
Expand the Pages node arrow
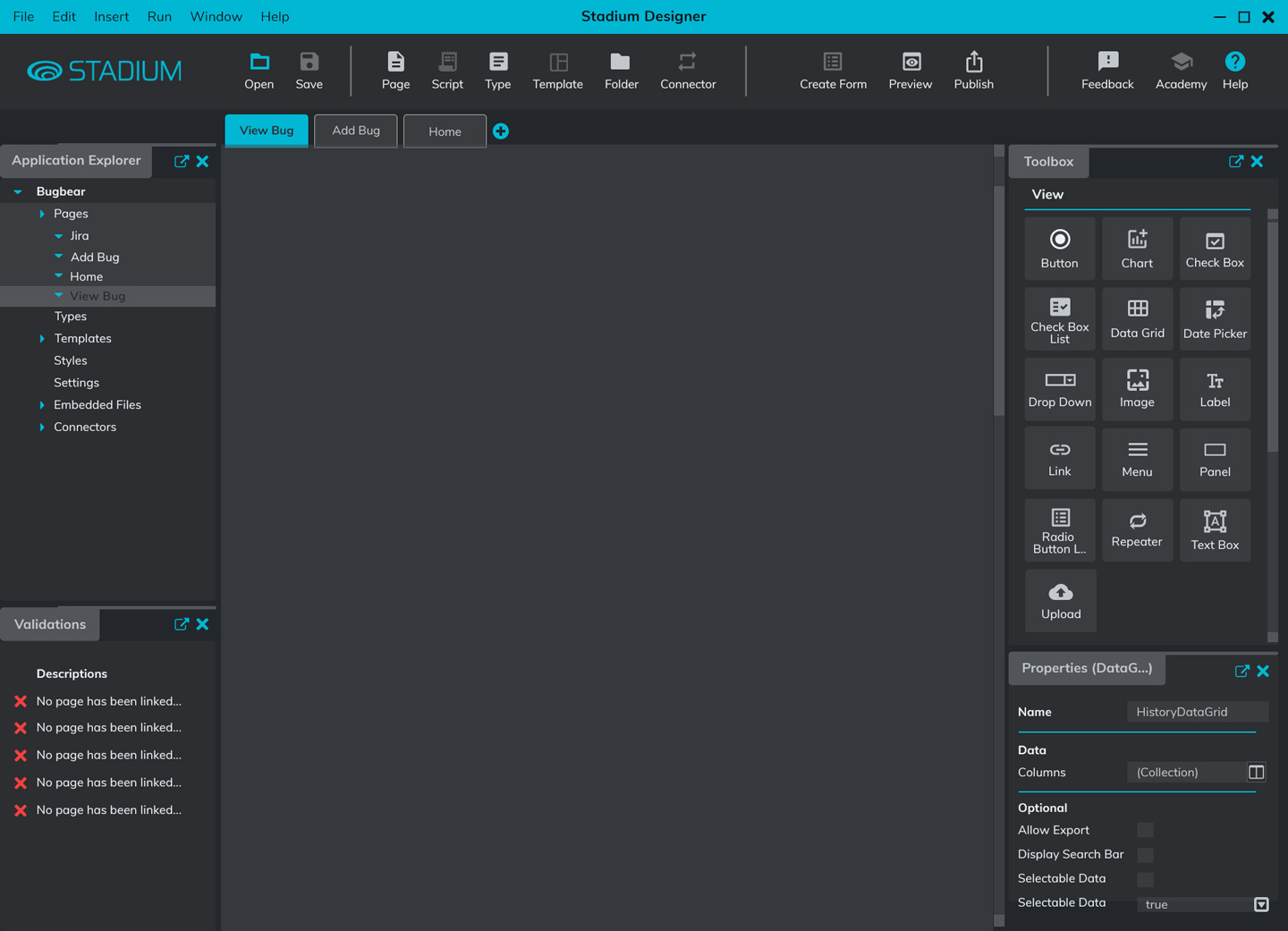[x=42, y=214]
